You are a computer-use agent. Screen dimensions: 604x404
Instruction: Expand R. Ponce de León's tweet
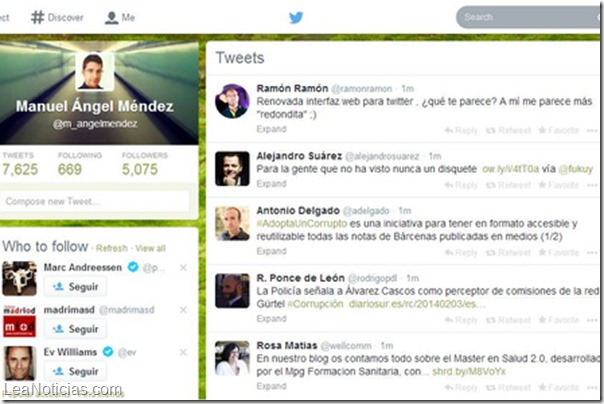pyautogui.click(x=272, y=319)
